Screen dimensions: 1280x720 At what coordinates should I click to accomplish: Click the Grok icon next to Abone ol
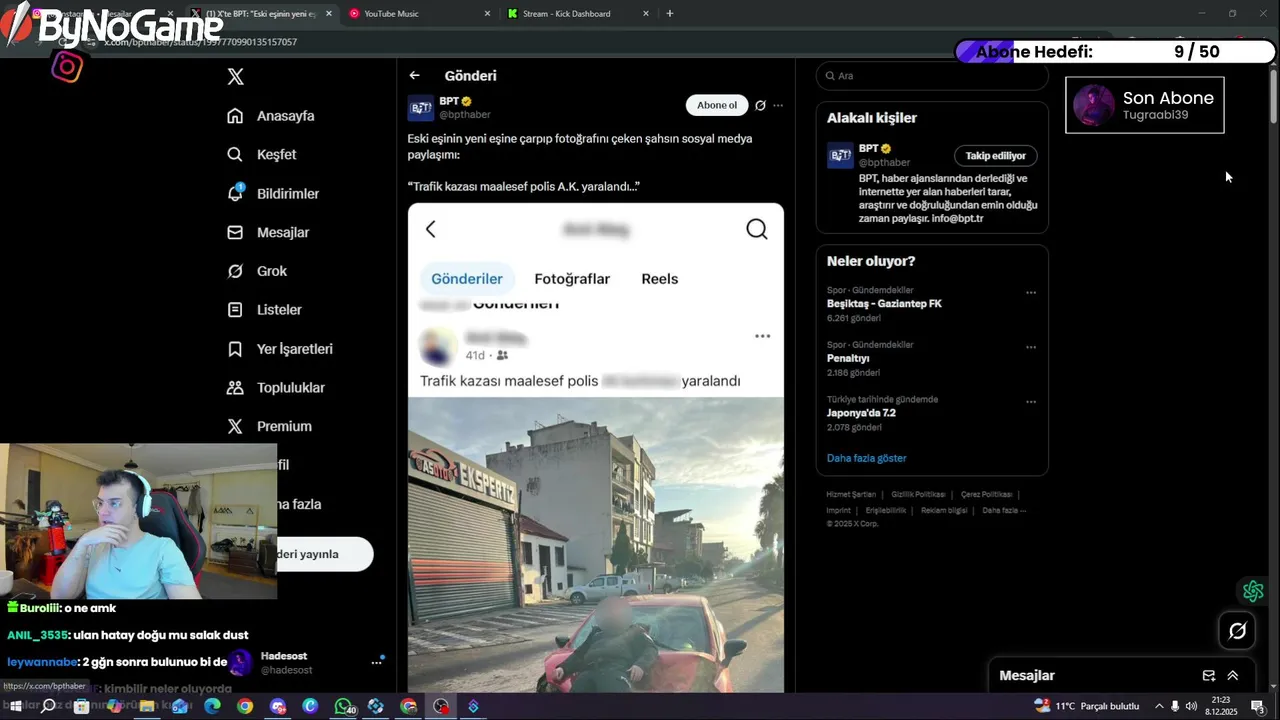[x=760, y=105]
